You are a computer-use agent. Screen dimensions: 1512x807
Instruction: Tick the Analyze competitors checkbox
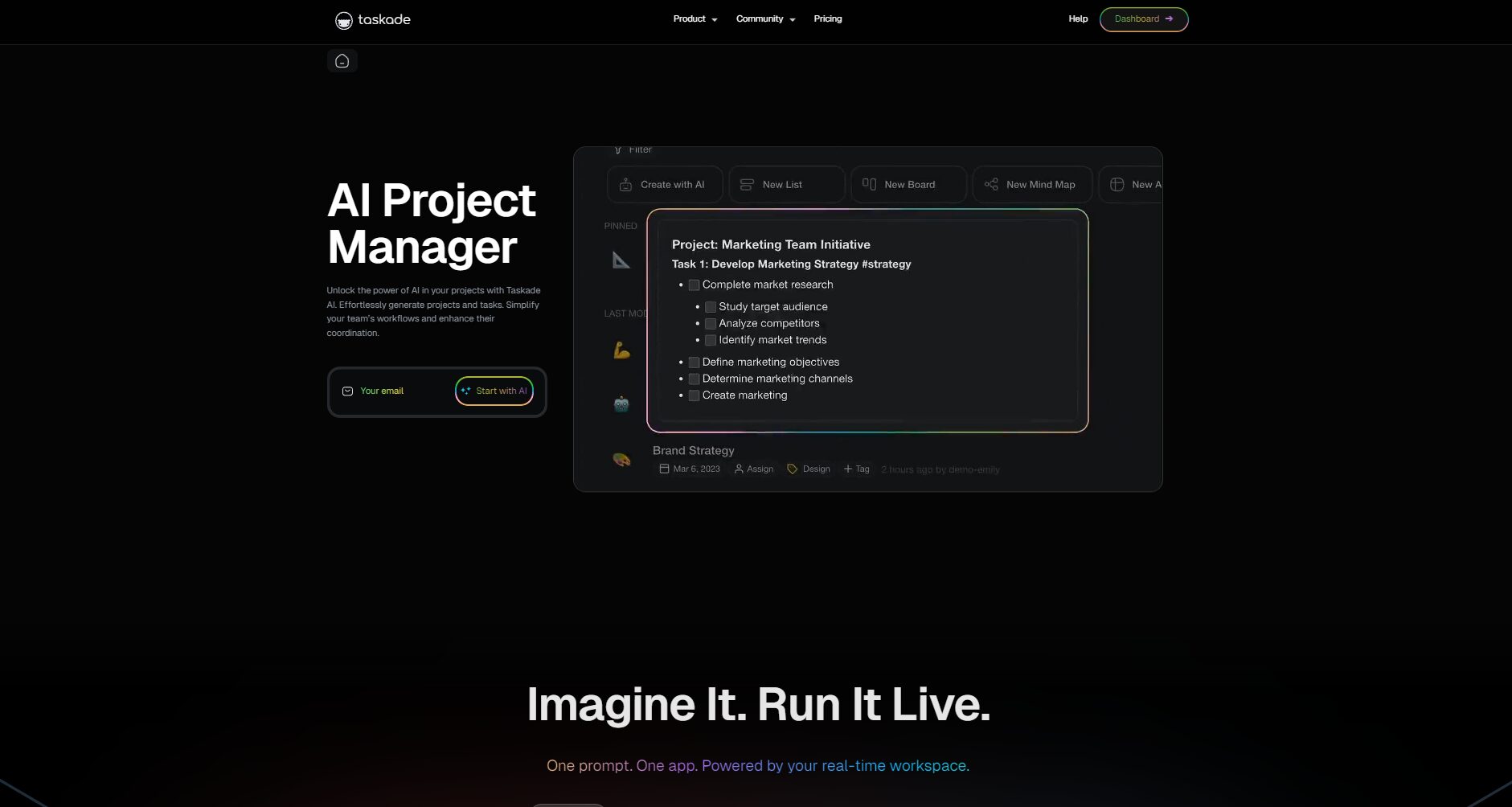(x=711, y=324)
